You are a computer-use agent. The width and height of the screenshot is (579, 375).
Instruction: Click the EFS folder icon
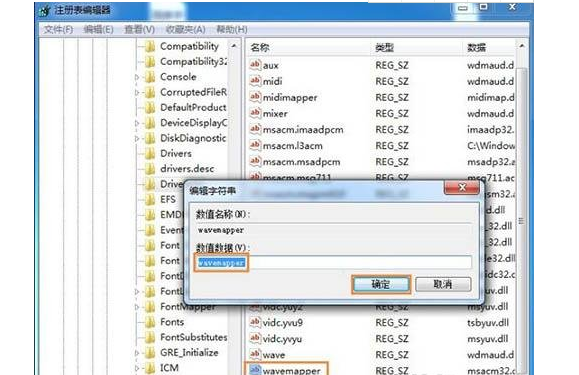click(150, 200)
